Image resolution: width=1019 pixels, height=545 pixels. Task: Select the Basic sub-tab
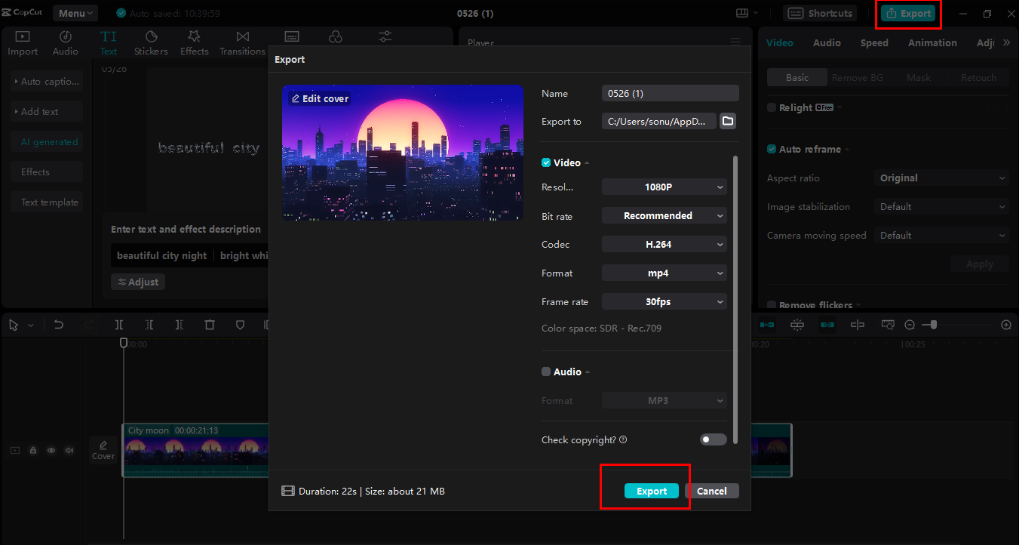pos(797,77)
